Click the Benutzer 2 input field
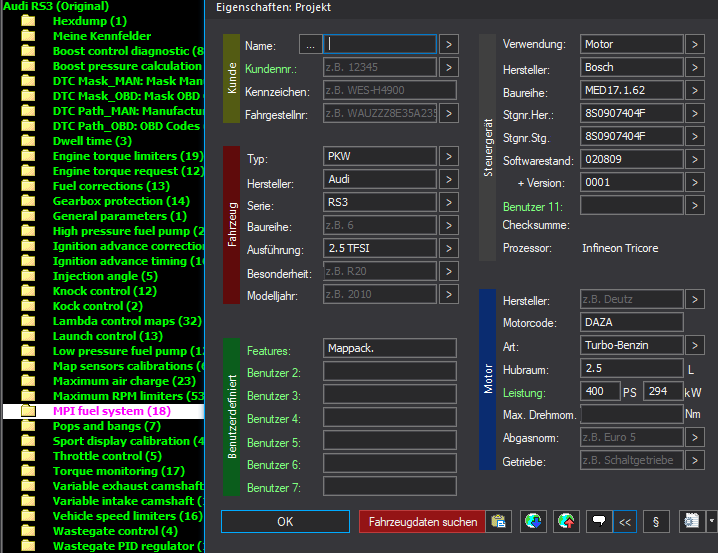Screen dimensions: 718x553 390,371
